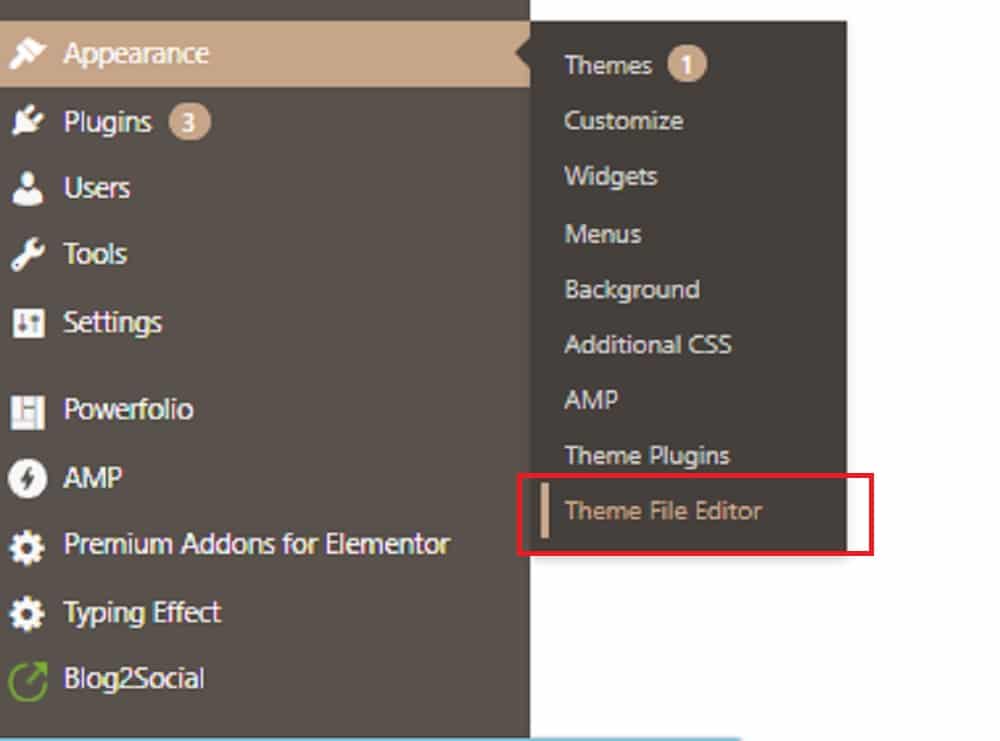Viewport: 1000px width, 741px height.
Task: Click the Typing Effect gear icon
Action: (27, 614)
